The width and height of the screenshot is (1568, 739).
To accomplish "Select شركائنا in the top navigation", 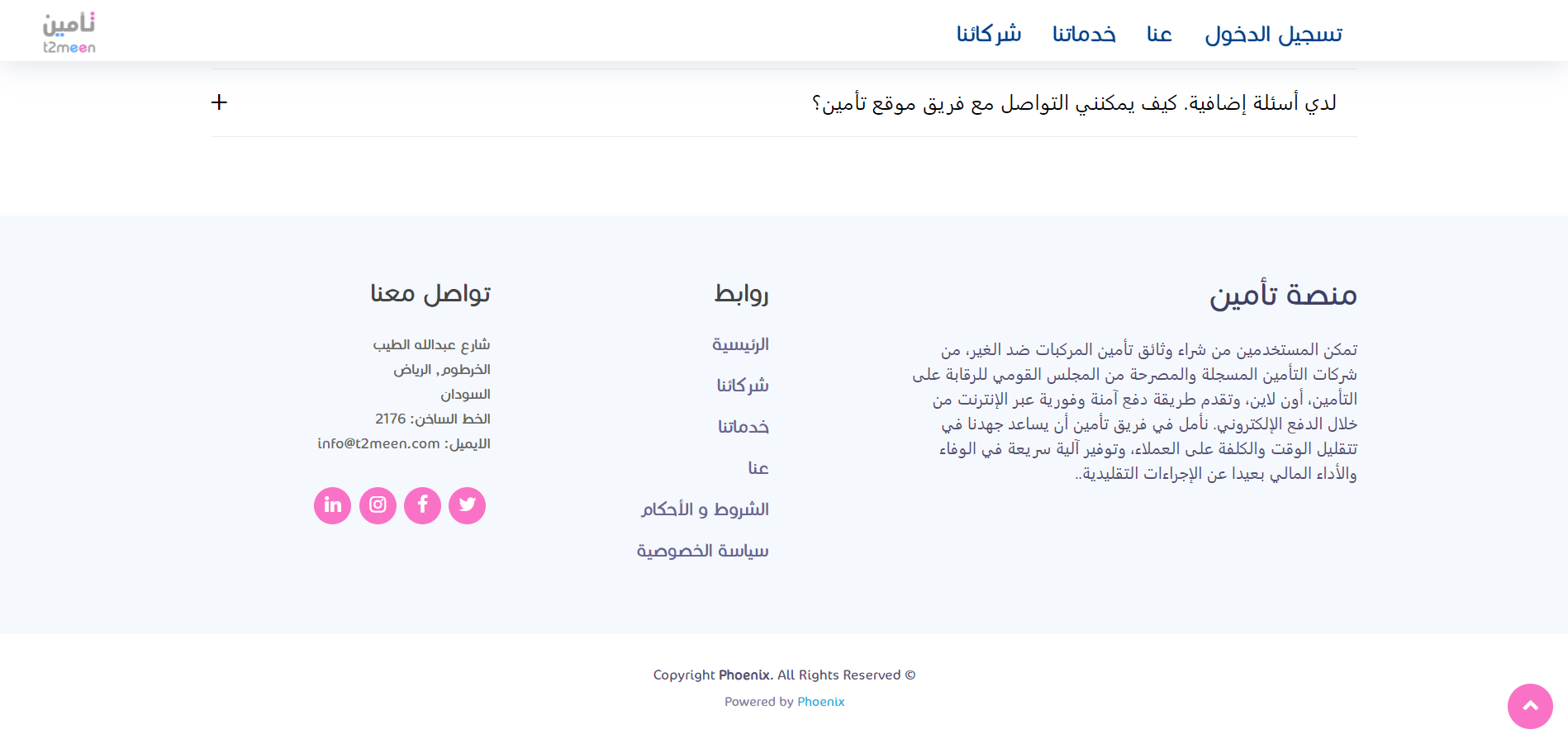I will point(989,35).
